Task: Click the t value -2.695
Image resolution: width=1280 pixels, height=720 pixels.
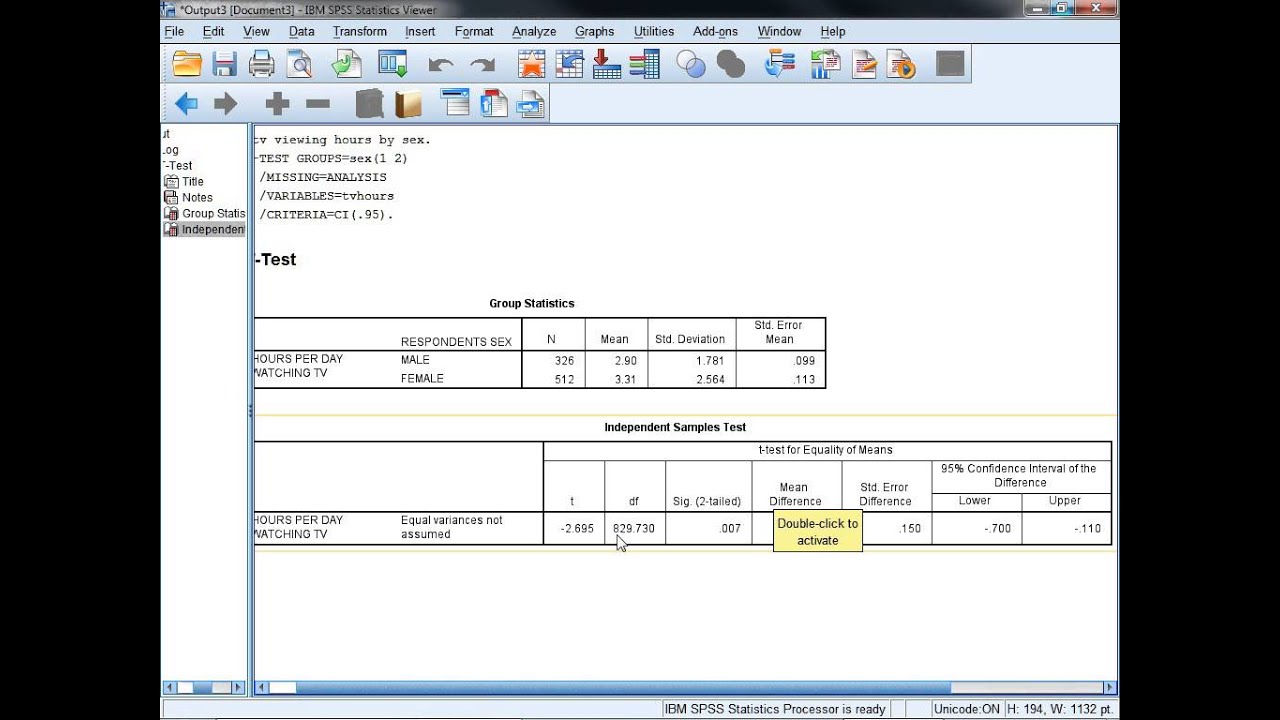Action: point(578,528)
